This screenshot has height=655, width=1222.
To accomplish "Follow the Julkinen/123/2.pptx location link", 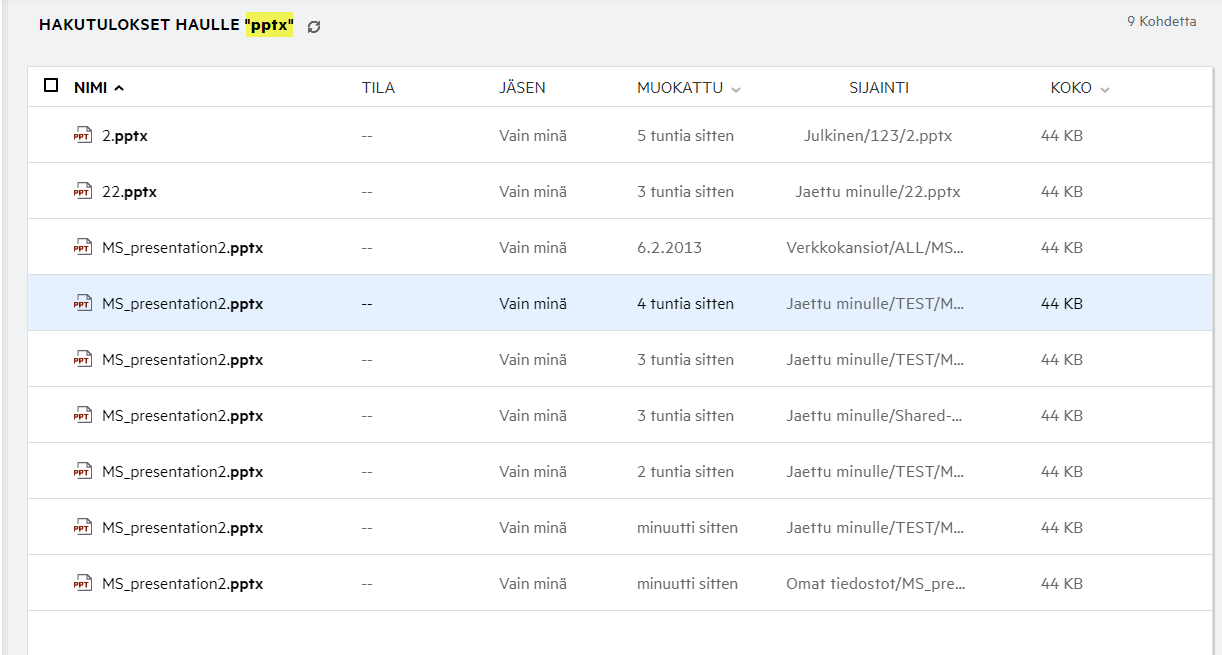I will tap(877, 136).
